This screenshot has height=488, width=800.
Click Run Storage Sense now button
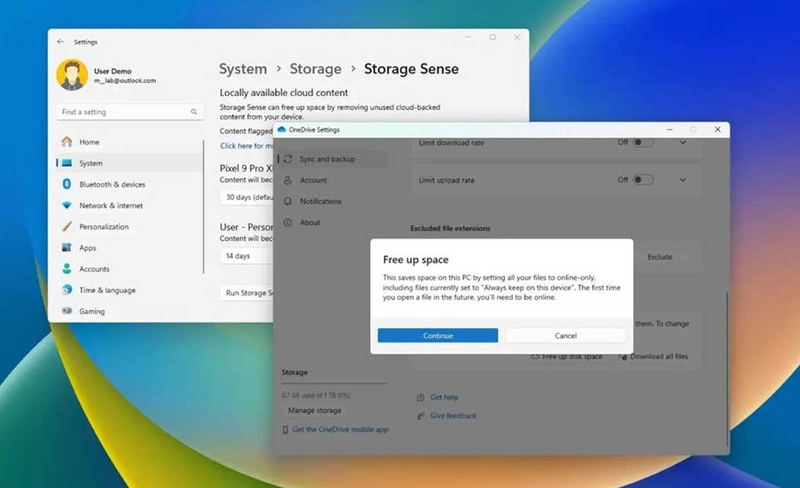pyautogui.click(x=248, y=292)
